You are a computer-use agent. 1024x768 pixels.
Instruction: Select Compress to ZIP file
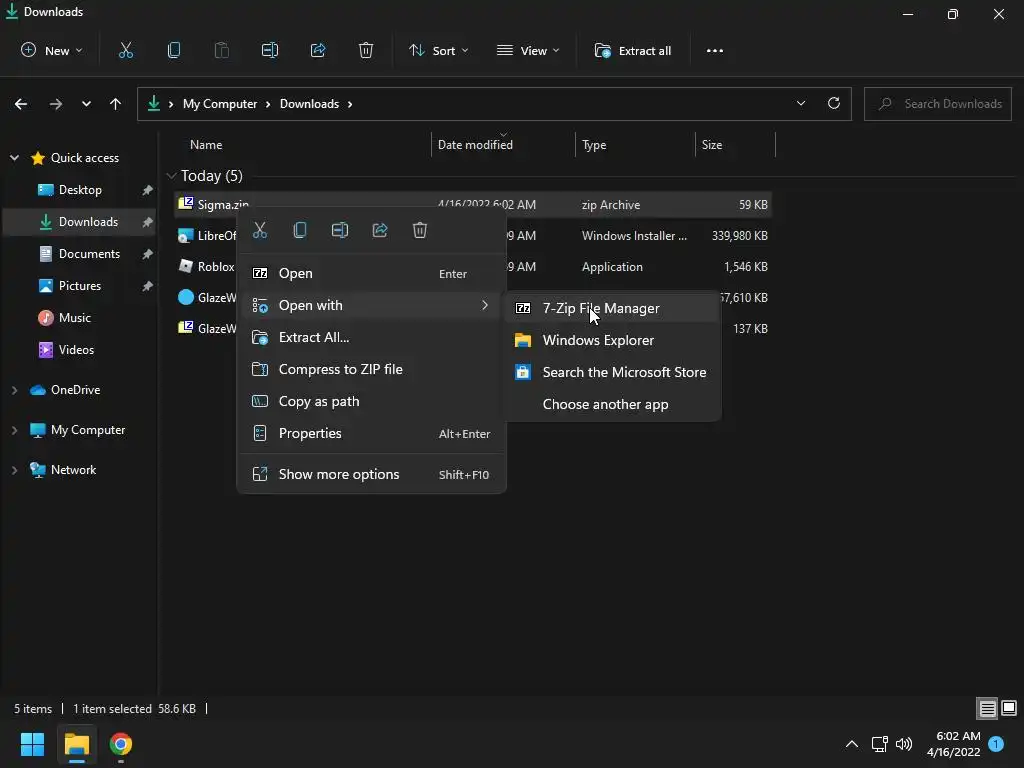[372, 369]
